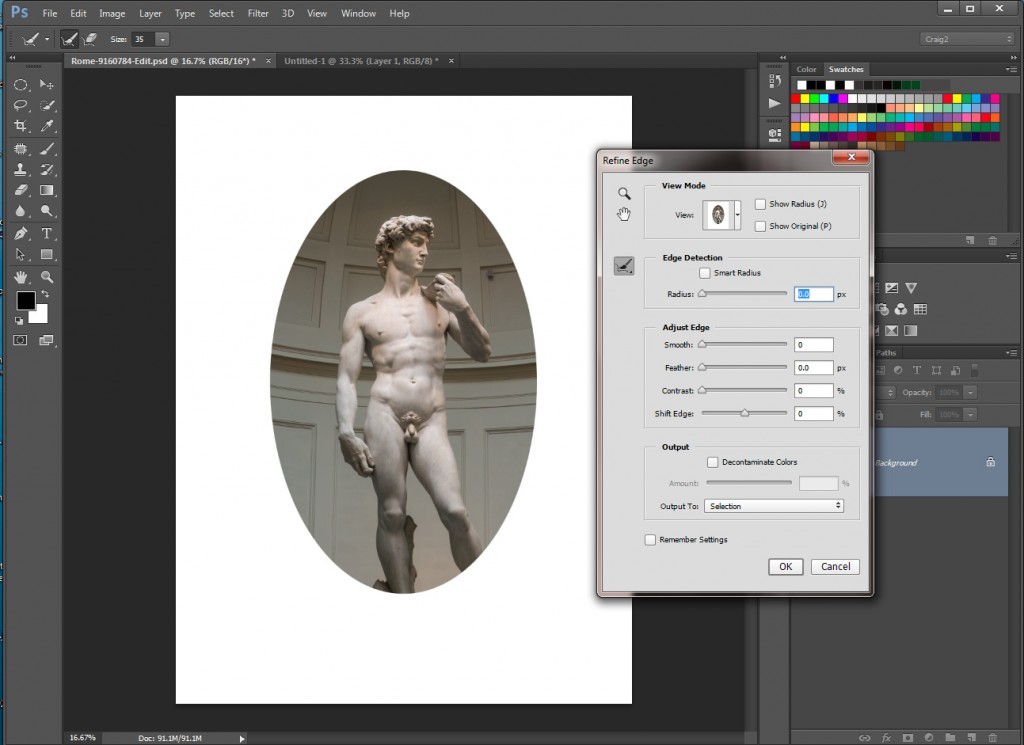Open brush Size dropdown arrow
The image size is (1024, 745).
[x=163, y=39]
